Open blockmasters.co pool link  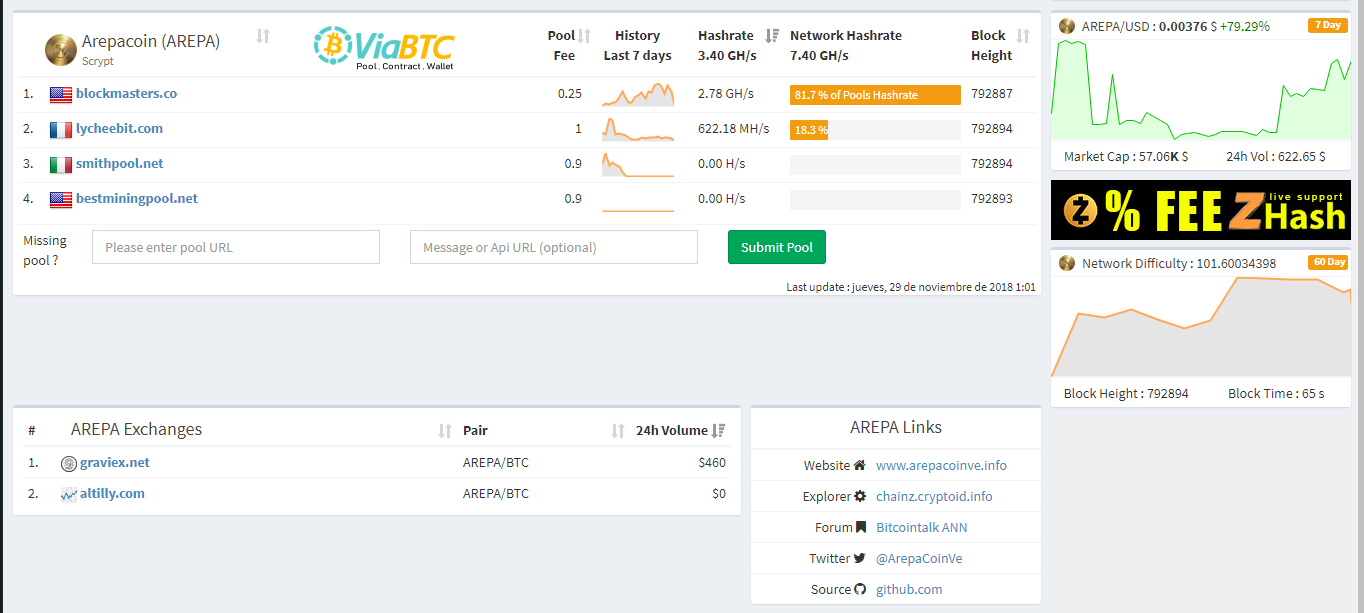pos(126,93)
